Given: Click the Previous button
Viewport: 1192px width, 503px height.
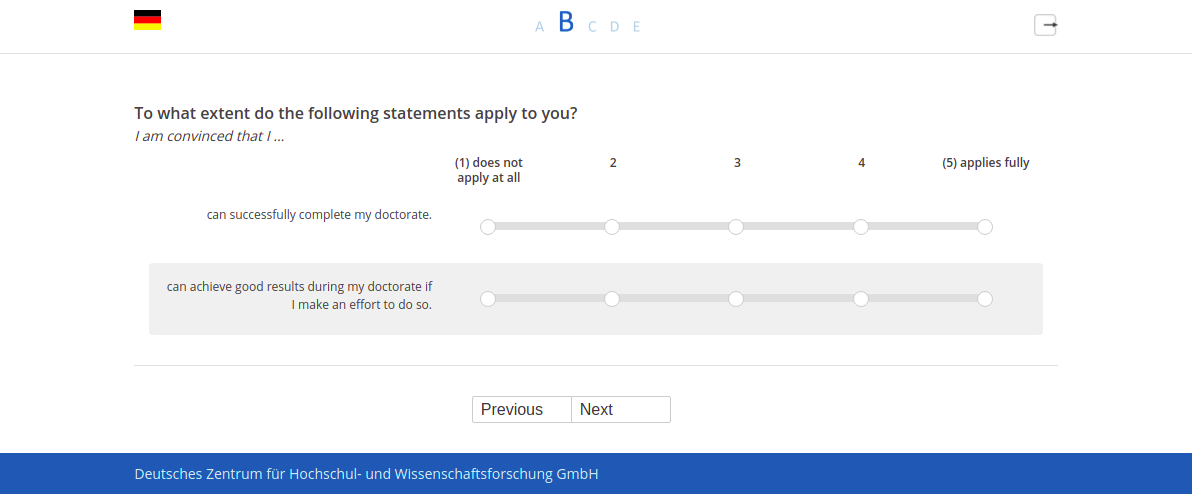Looking at the screenshot, I should 522,410.
